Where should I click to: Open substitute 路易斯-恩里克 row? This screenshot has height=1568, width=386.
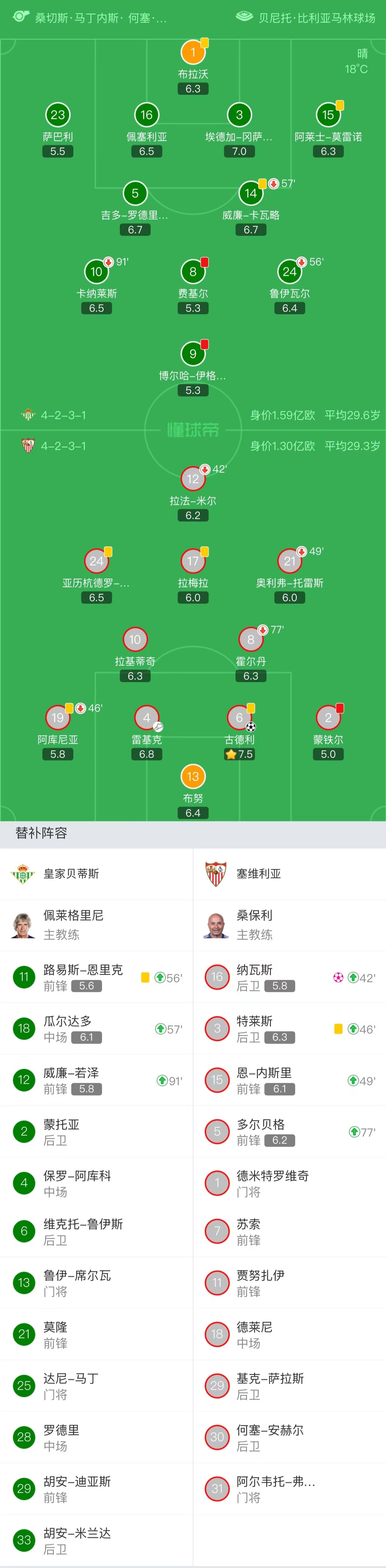pyautogui.click(x=97, y=978)
